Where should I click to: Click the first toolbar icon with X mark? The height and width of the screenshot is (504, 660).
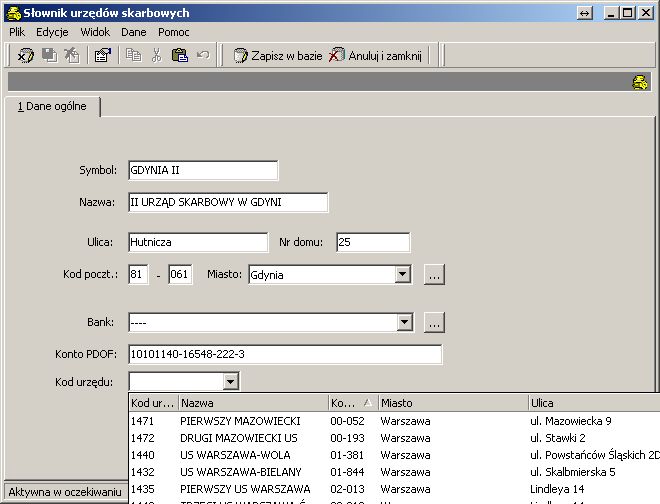[x=25, y=55]
